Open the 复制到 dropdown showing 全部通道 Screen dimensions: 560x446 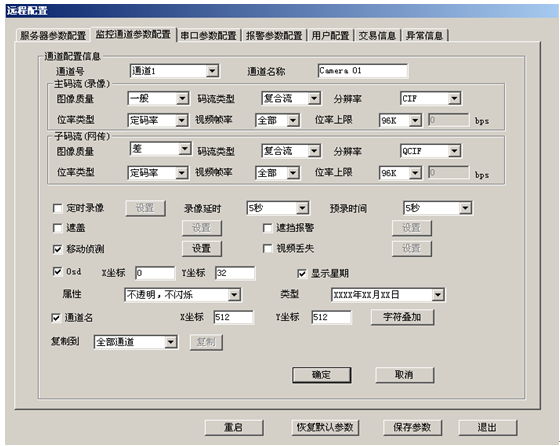tap(136, 342)
